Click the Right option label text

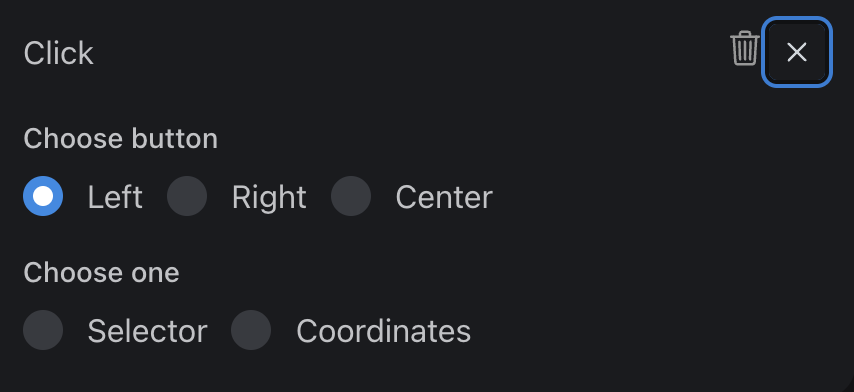click(269, 197)
